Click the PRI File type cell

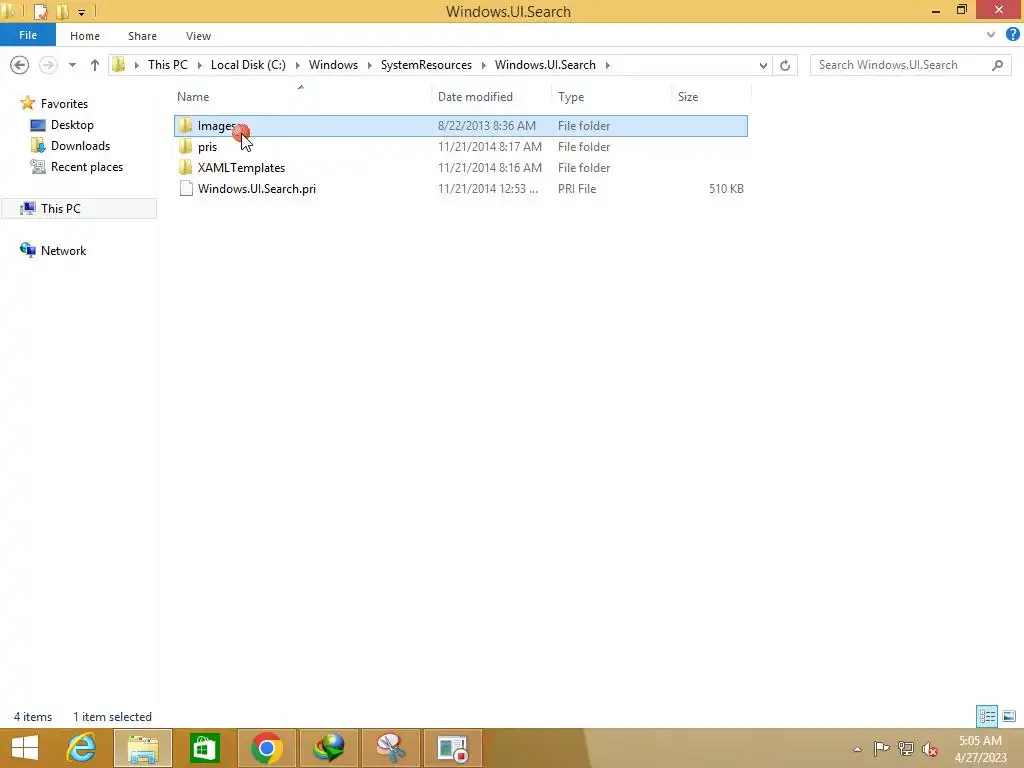pyautogui.click(x=577, y=189)
